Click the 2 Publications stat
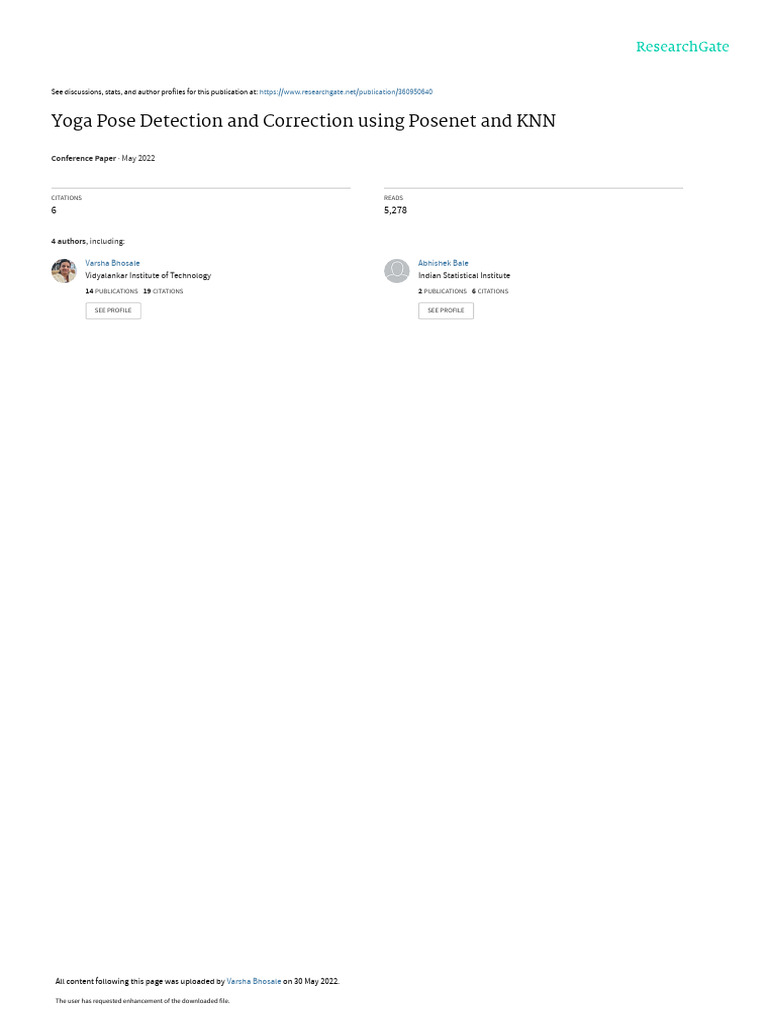 click(443, 291)
